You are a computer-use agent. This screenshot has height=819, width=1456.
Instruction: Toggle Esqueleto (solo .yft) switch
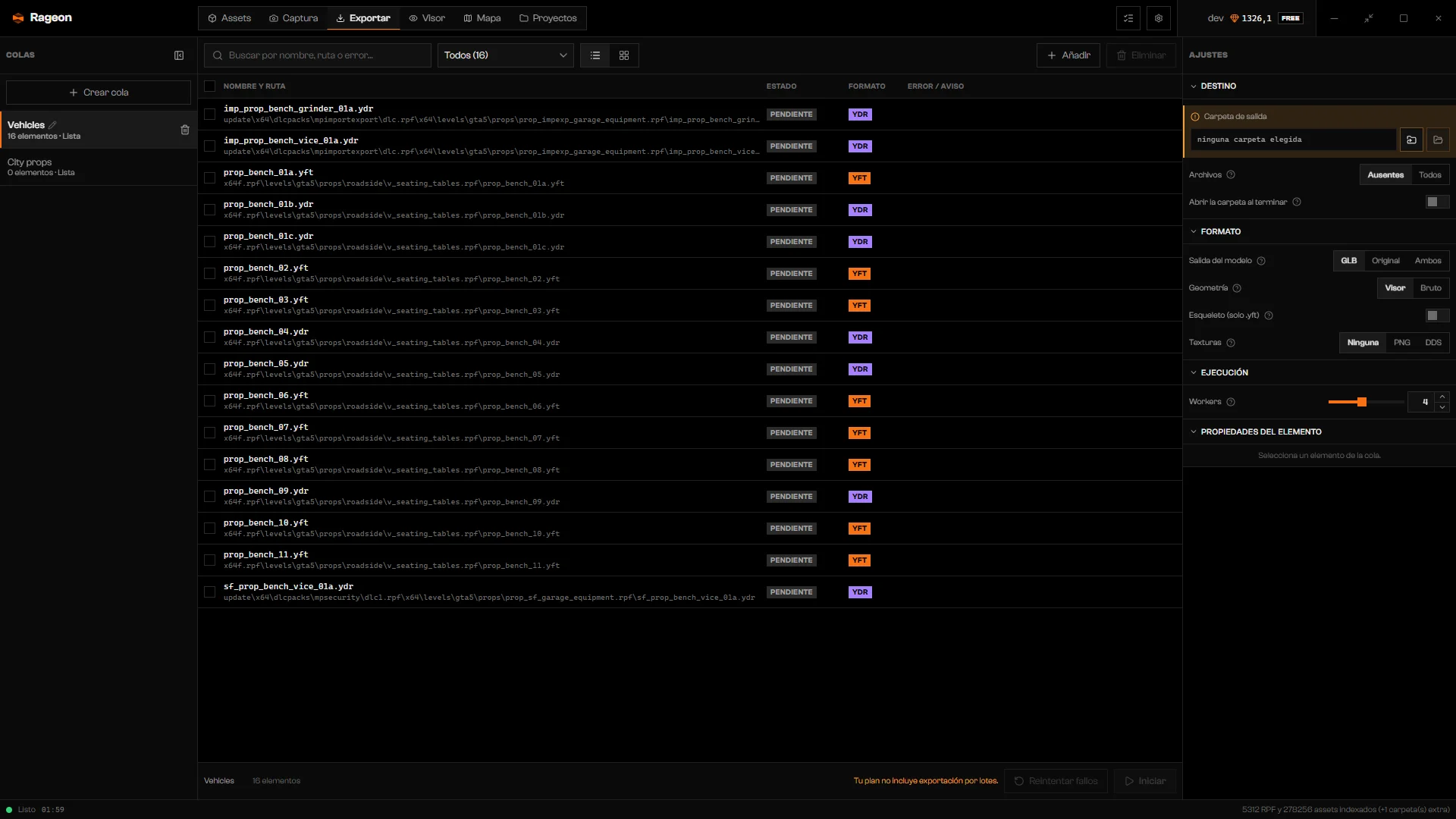click(1437, 315)
